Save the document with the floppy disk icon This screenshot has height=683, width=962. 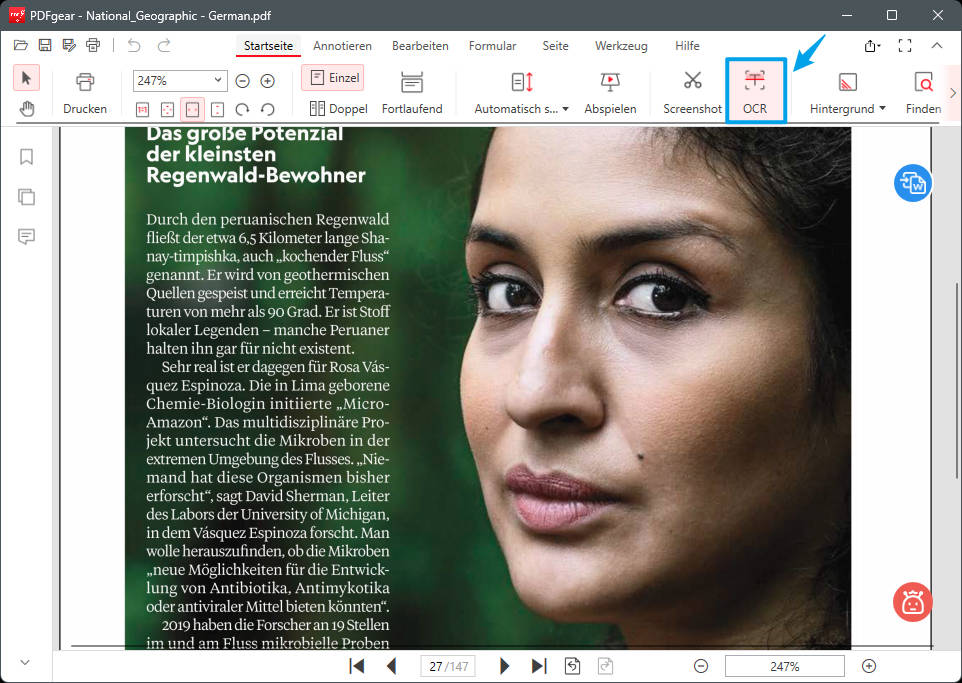pos(45,45)
